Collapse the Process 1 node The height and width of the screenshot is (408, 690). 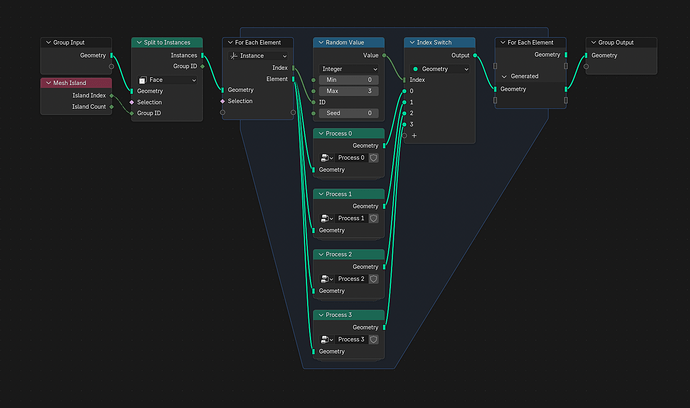click(x=321, y=194)
